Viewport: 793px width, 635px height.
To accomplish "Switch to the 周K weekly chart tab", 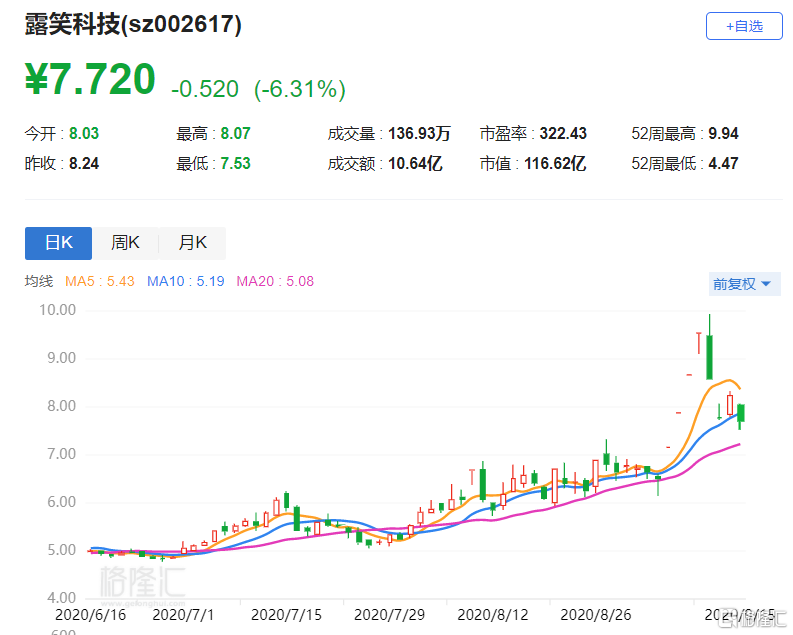I will pos(125,243).
